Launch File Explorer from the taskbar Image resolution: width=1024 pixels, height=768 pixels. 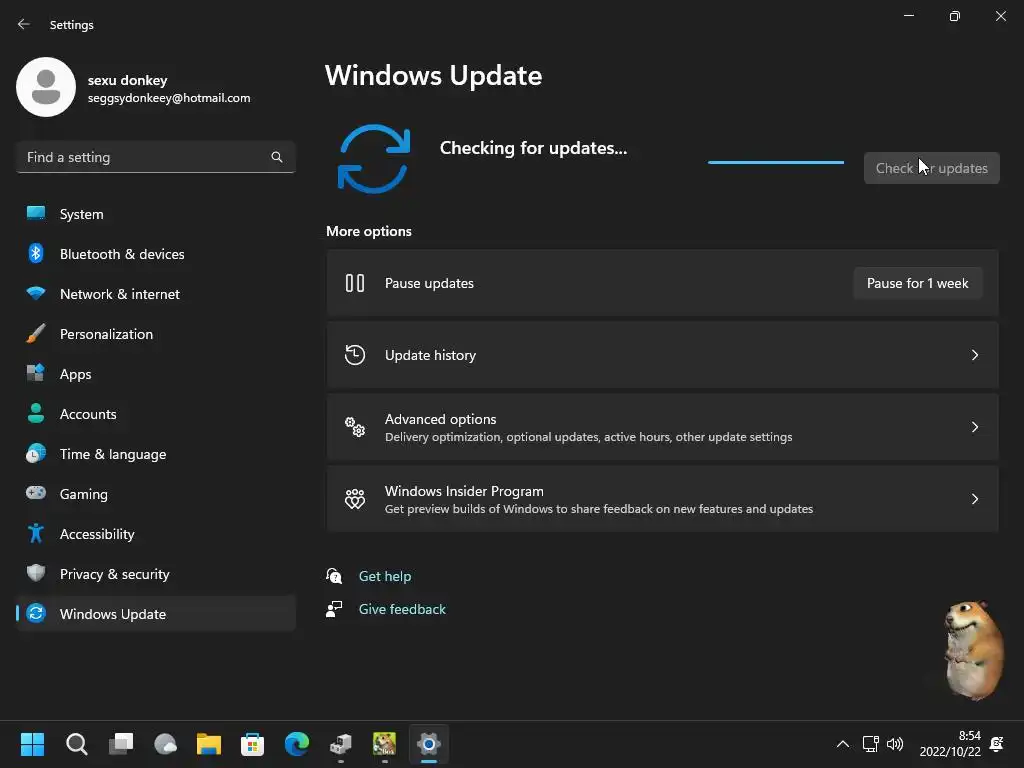pos(209,744)
